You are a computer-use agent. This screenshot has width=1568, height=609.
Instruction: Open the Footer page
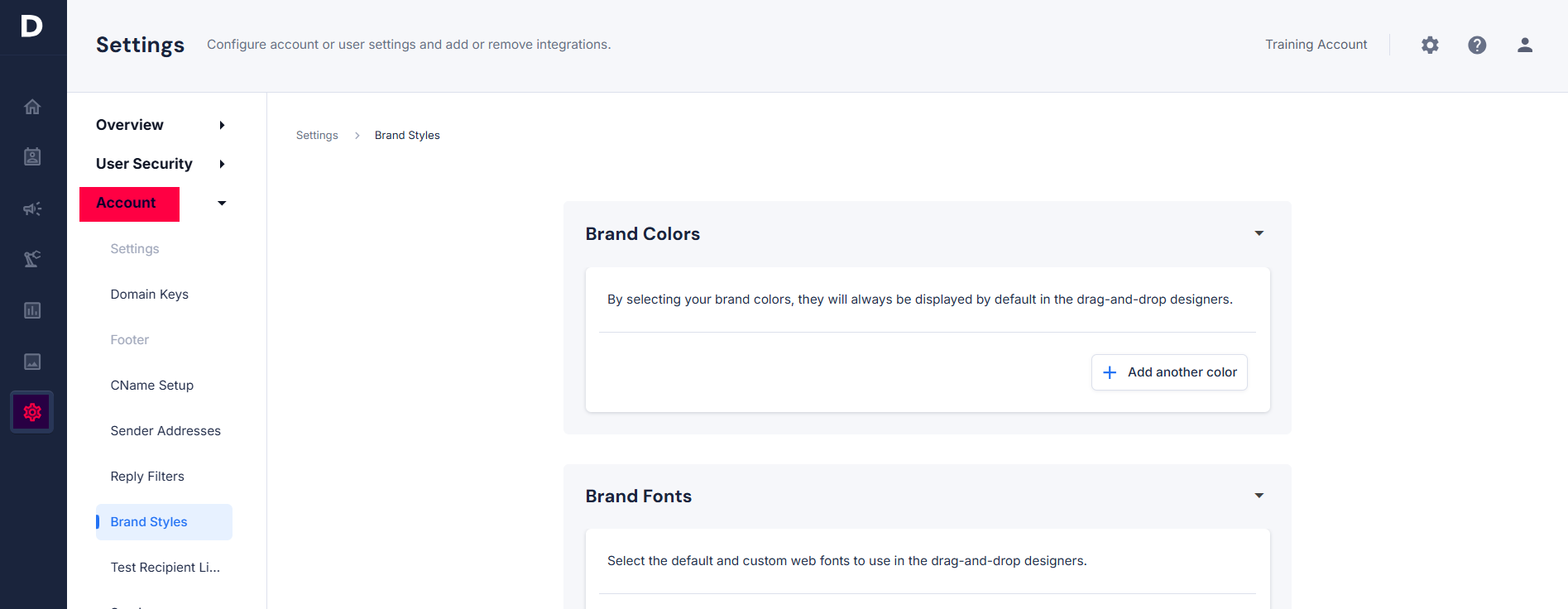tap(130, 340)
